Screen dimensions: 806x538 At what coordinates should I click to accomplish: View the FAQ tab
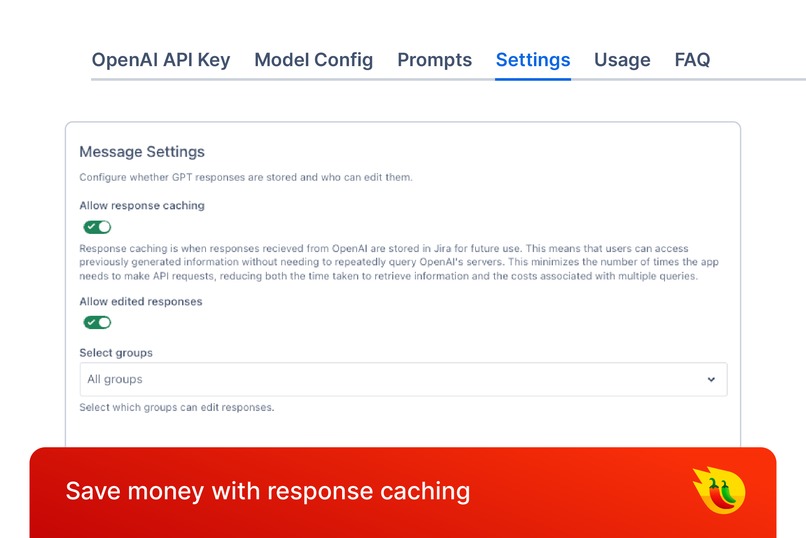[x=692, y=60]
